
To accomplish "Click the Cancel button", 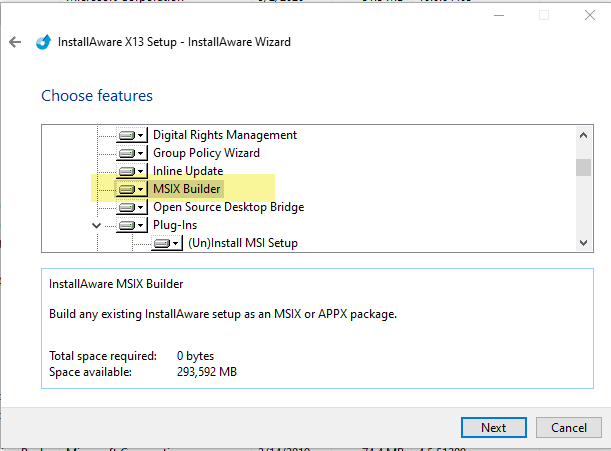I will pyautogui.click(x=569, y=428).
